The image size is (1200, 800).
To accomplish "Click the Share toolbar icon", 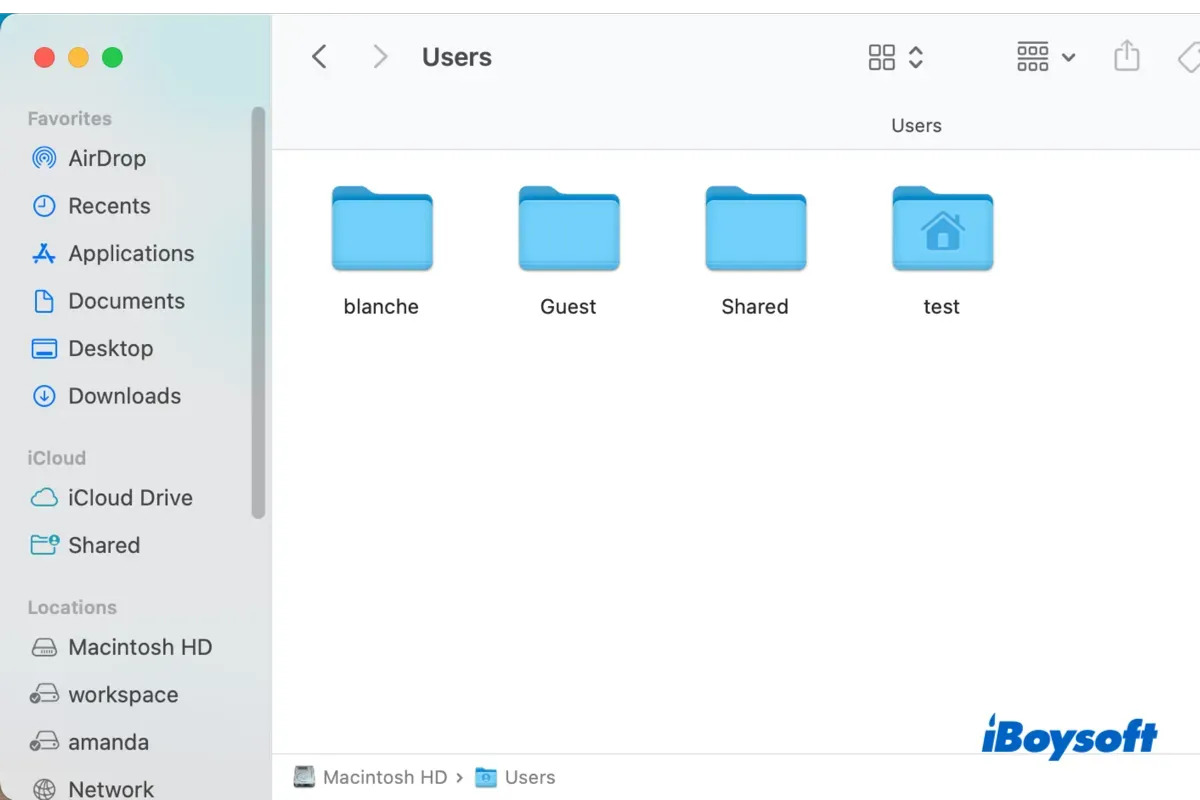I will point(1127,56).
